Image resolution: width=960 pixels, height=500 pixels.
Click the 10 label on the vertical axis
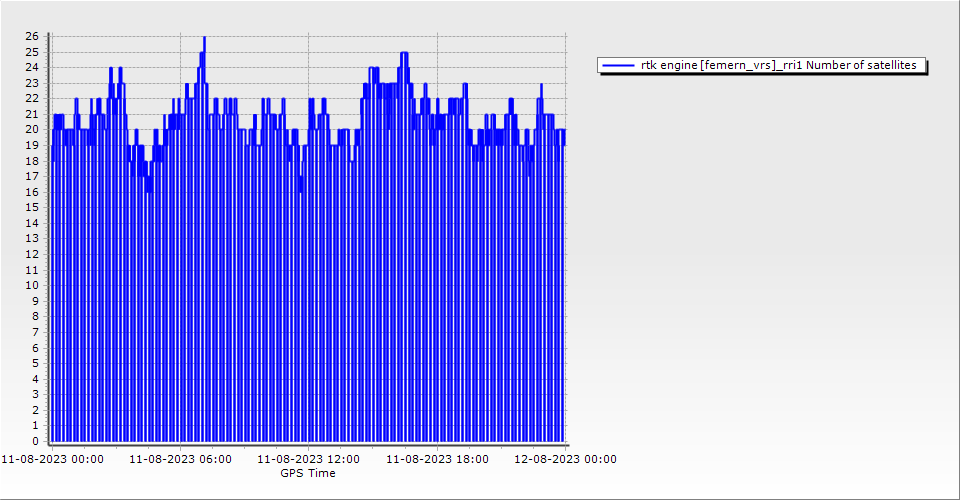coord(32,285)
